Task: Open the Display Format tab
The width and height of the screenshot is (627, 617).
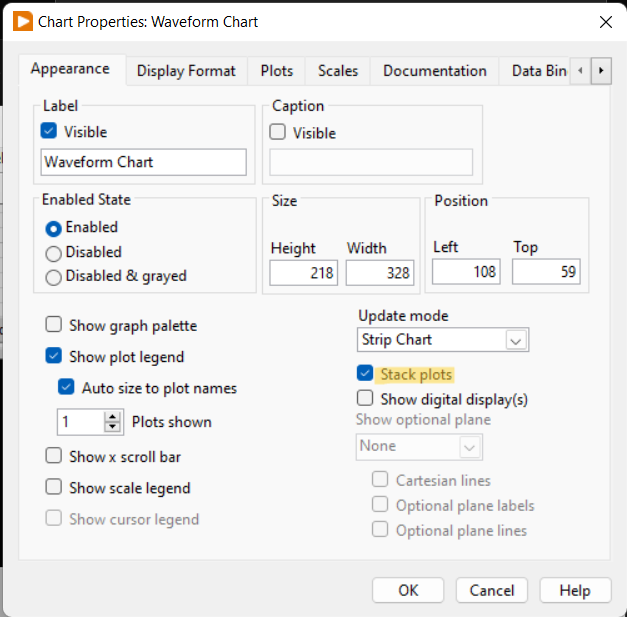Action: [x=186, y=71]
